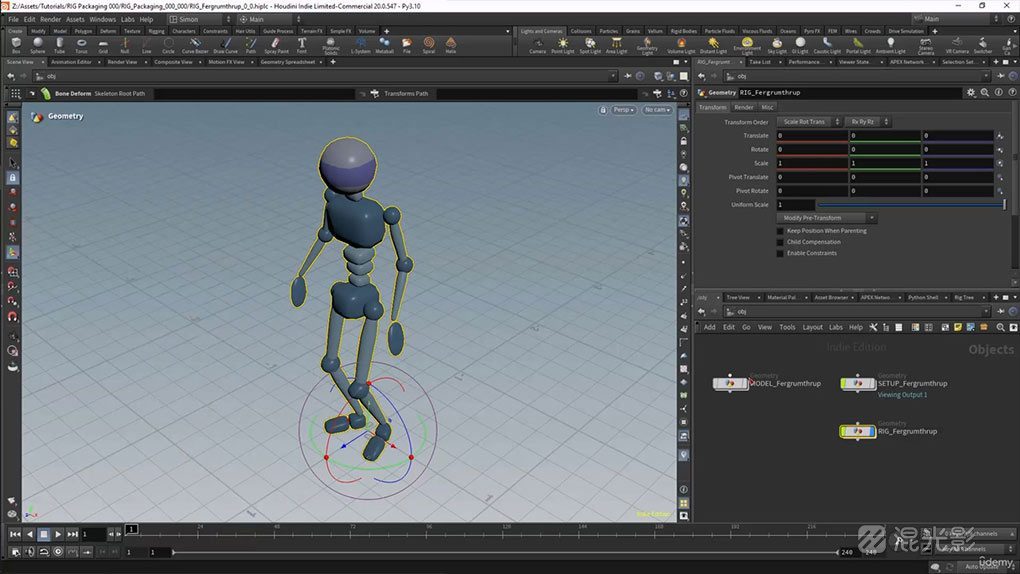Select the Spray Paint shelf tool
This screenshot has height=574, width=1020.
tap(276, 45)
